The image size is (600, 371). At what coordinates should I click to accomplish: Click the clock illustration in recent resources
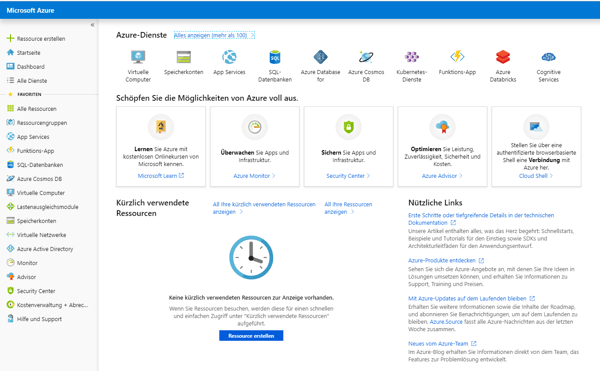point(251,257)
